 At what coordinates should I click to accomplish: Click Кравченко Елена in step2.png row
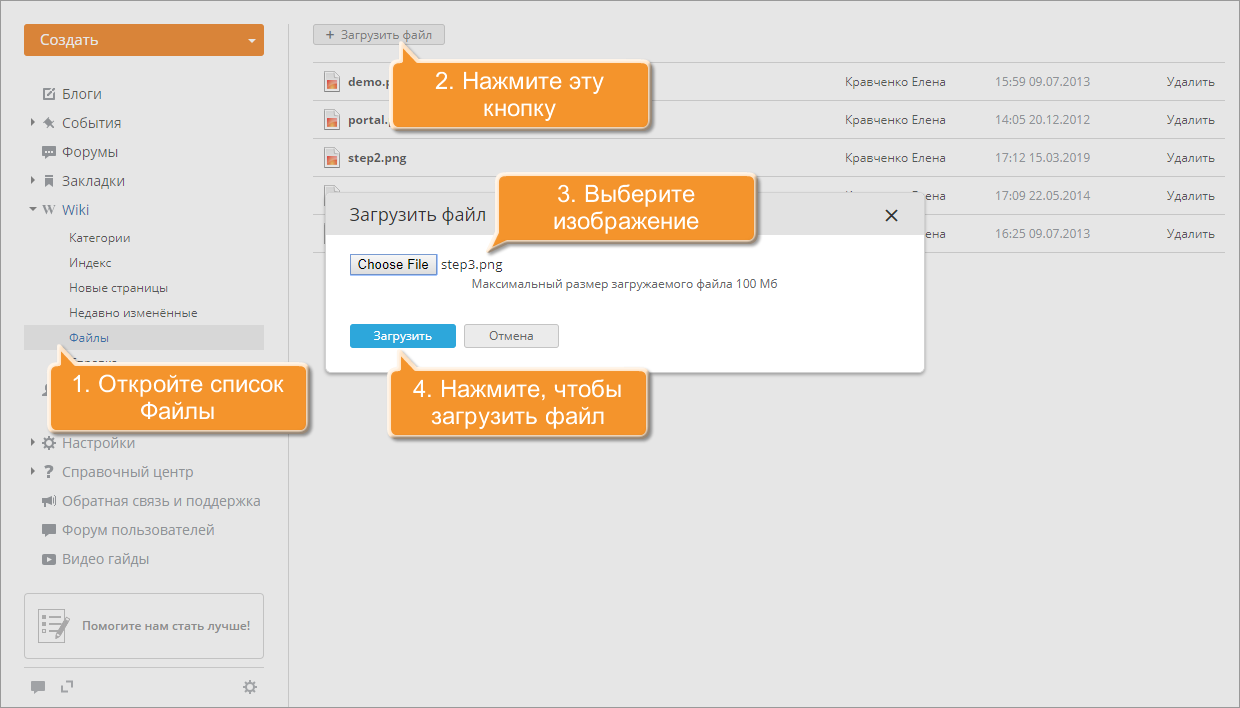pyautogui.click(x=895, y=158)
